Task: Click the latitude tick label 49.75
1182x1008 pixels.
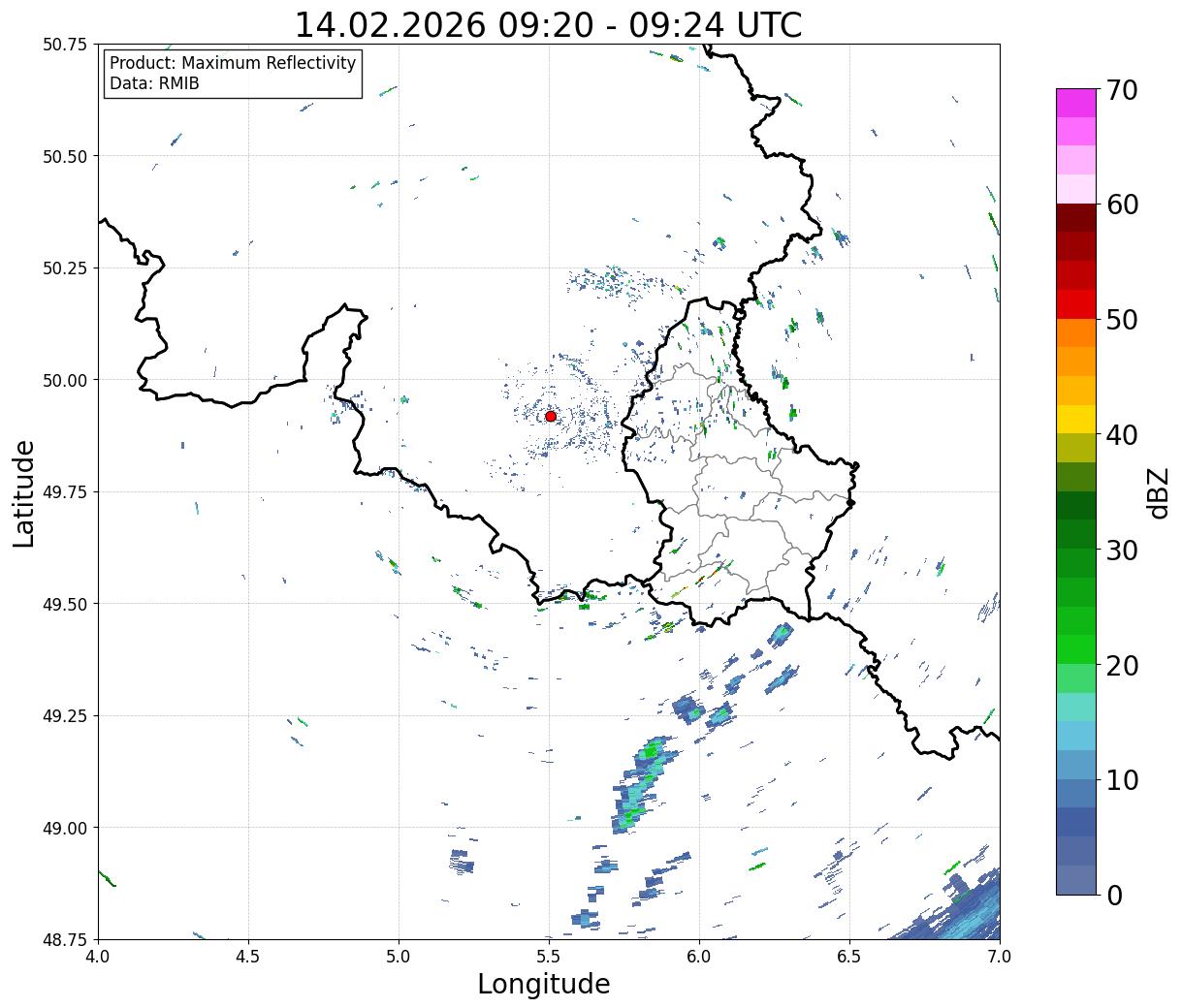Action: [x=65, y=492]
